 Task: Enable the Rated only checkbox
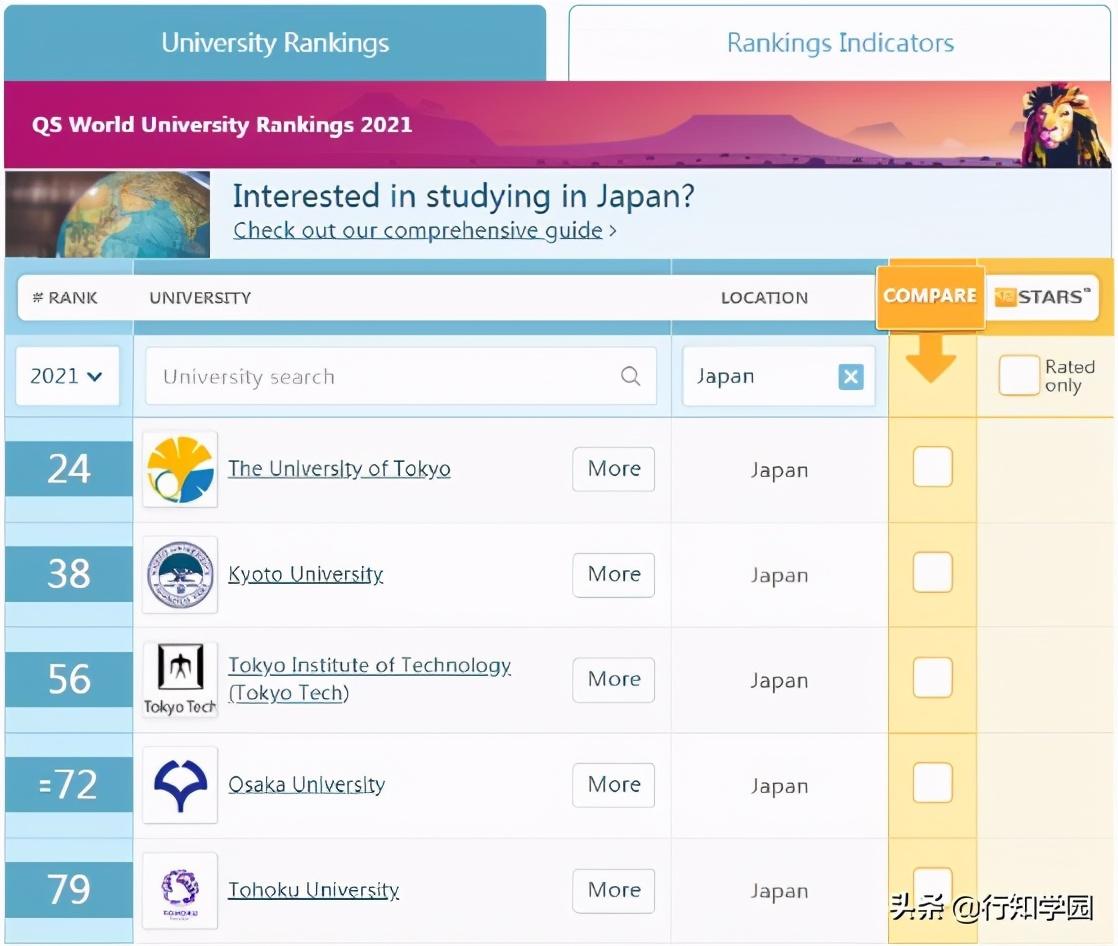tap(1018, 376)
